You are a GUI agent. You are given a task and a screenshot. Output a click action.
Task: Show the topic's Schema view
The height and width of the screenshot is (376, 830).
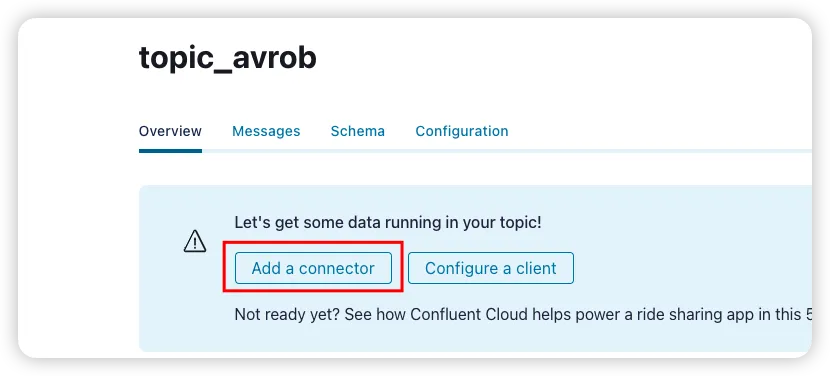point(358,131)
